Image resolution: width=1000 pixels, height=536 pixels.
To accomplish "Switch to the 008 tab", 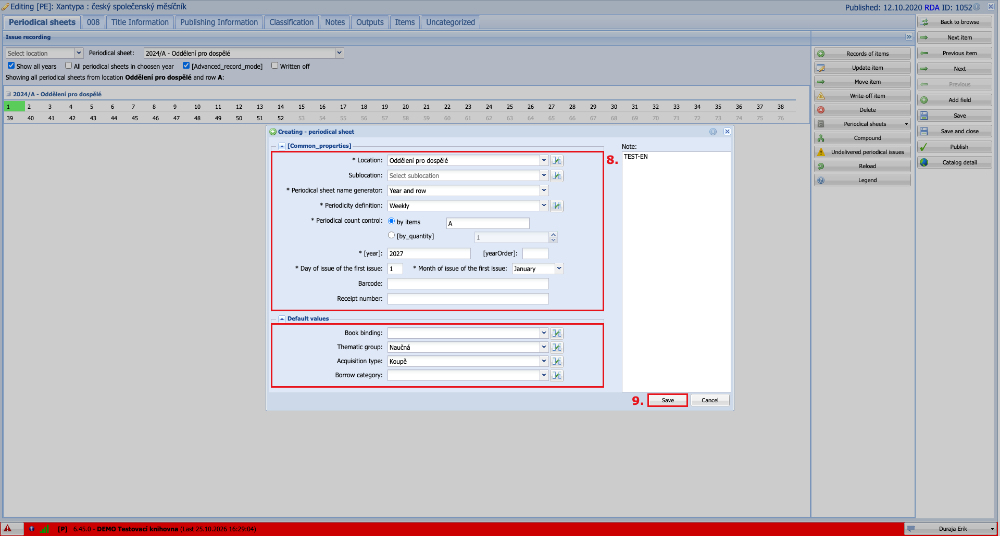I will [94, 22].
